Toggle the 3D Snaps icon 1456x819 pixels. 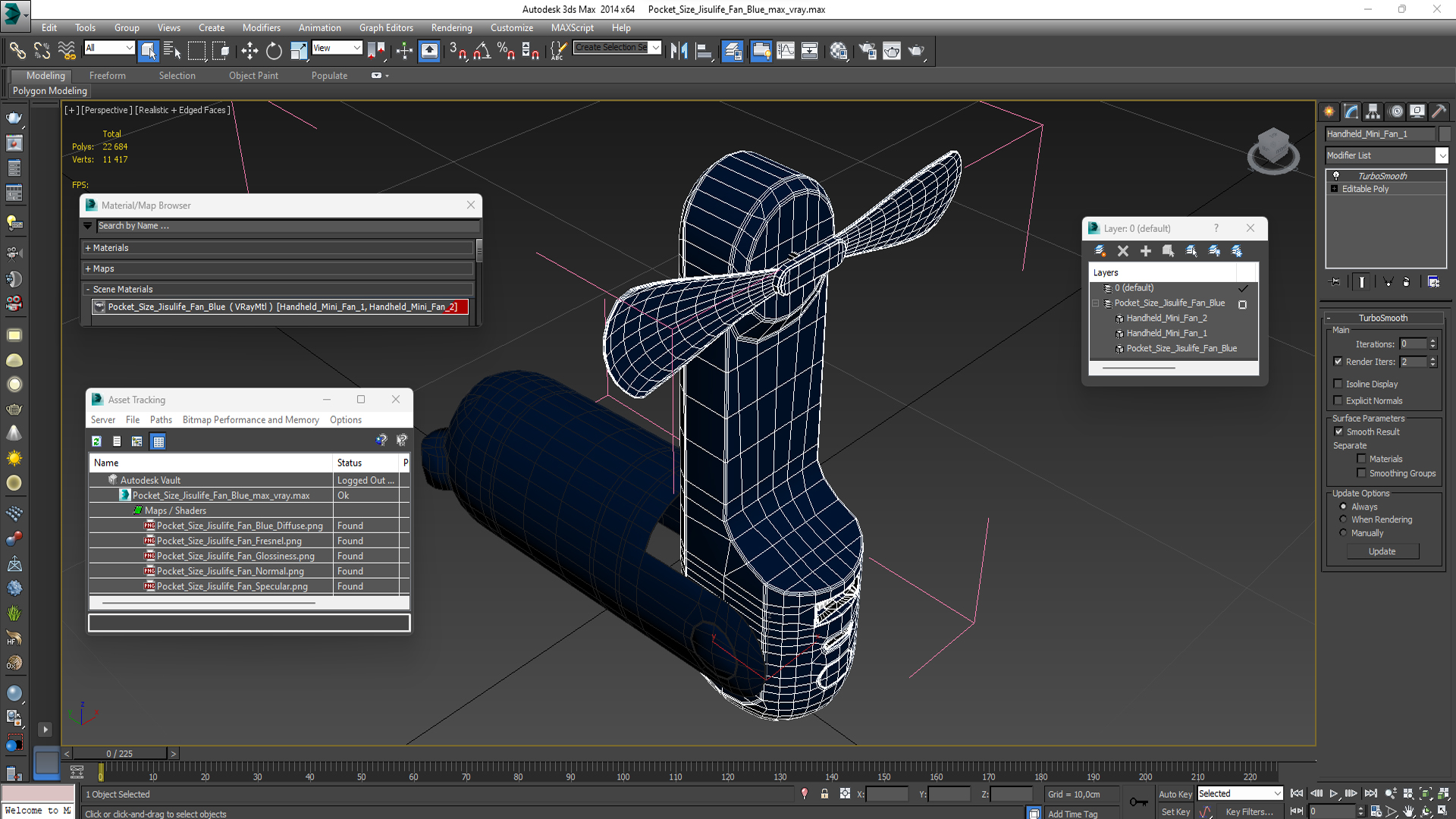coord(457,51)
